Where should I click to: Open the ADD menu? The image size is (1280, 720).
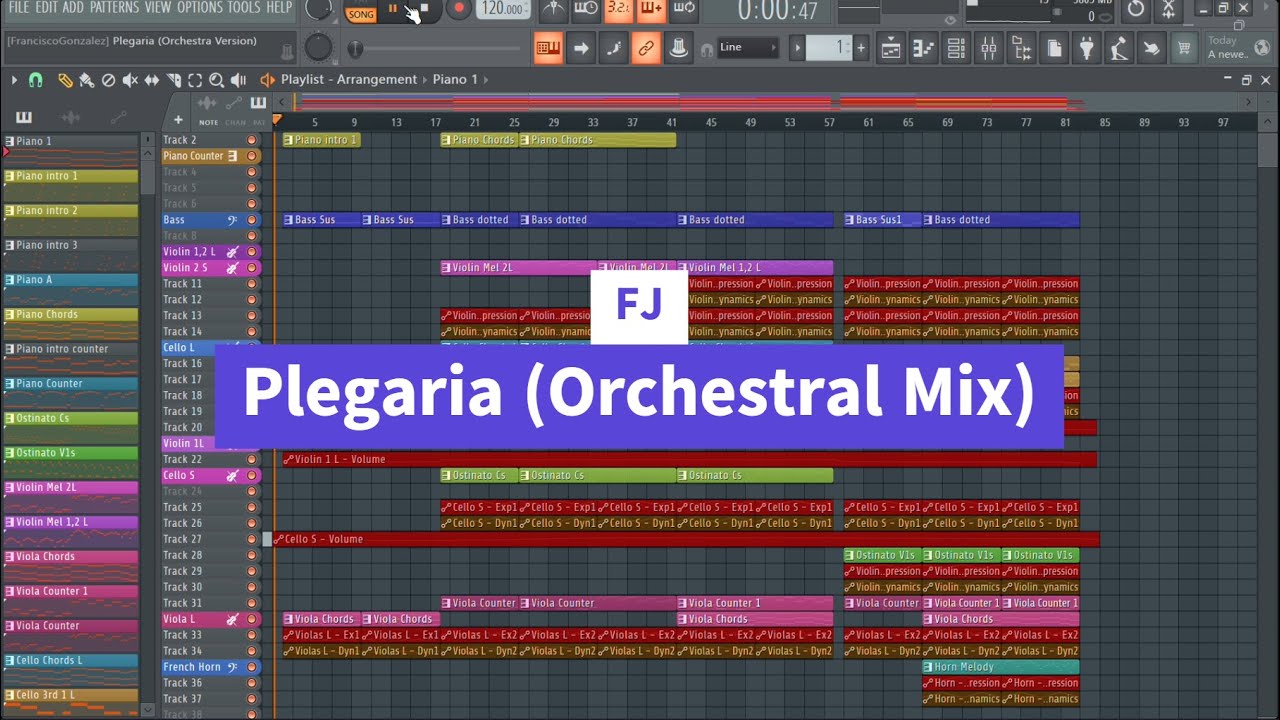click(x=73, y=8)
